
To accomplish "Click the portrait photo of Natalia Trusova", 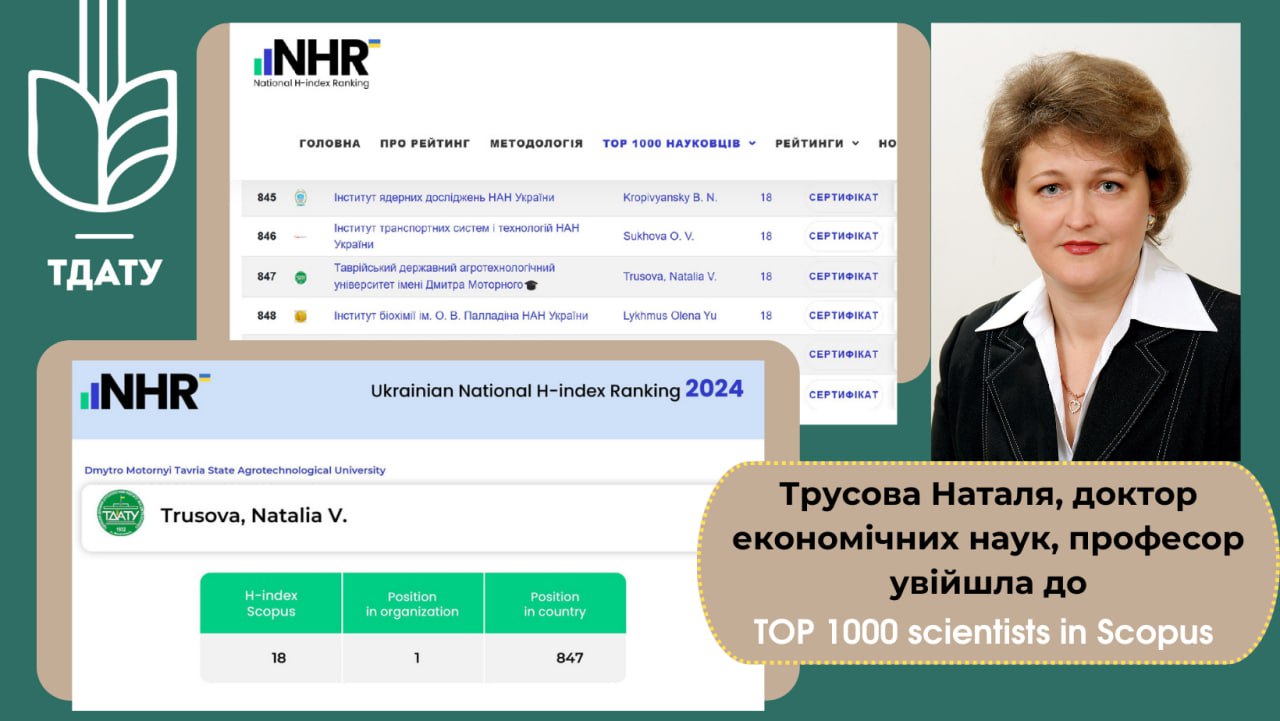I will point(1086,242).
